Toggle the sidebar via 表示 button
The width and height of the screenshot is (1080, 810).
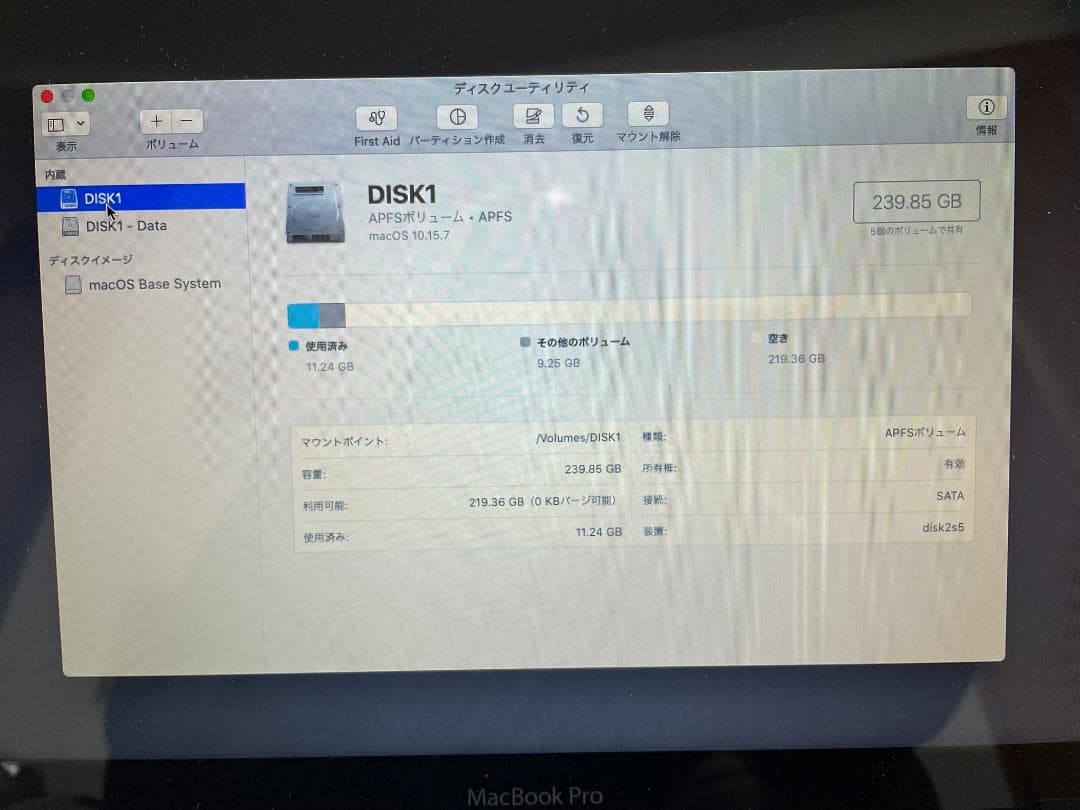pos(57,123)
